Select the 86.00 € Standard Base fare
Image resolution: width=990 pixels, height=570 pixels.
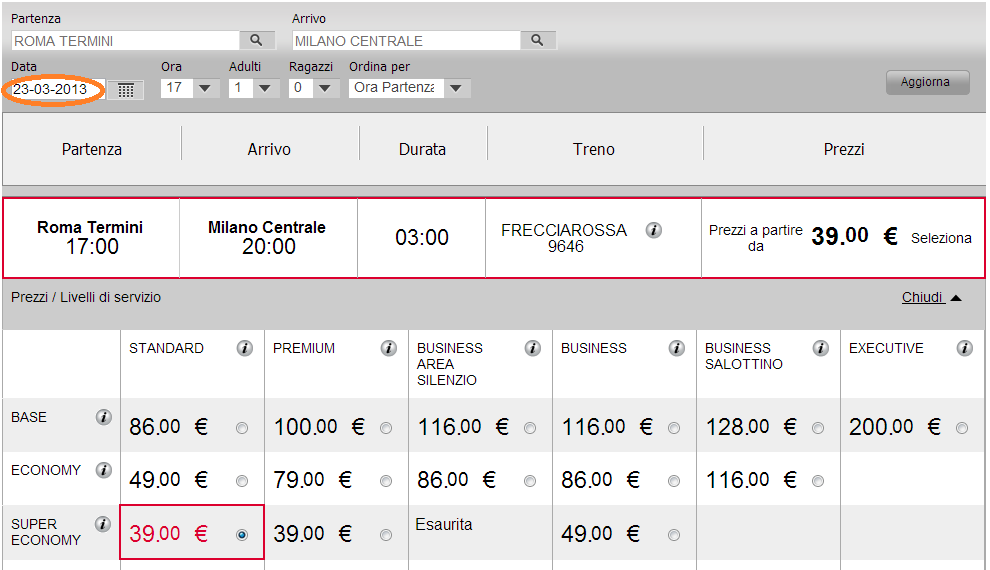click(242, 428)
